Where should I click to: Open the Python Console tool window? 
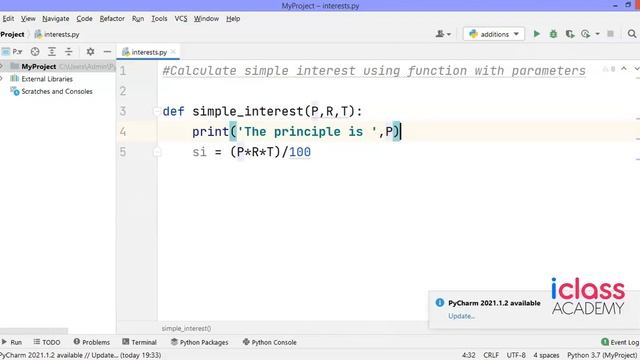269,342
